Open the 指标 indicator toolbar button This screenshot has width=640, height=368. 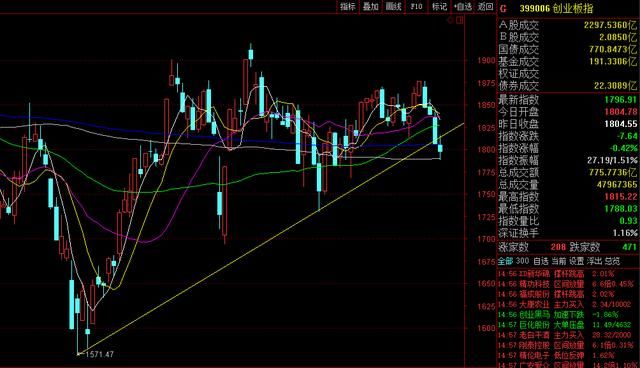pyautogui.click(x=348, y=7)
